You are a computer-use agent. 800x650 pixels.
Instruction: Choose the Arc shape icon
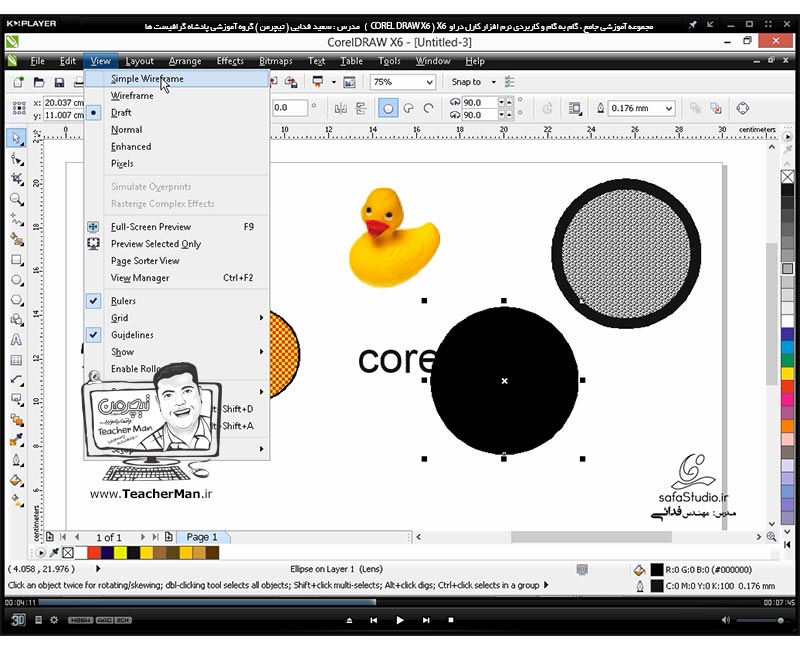(429, 108)
